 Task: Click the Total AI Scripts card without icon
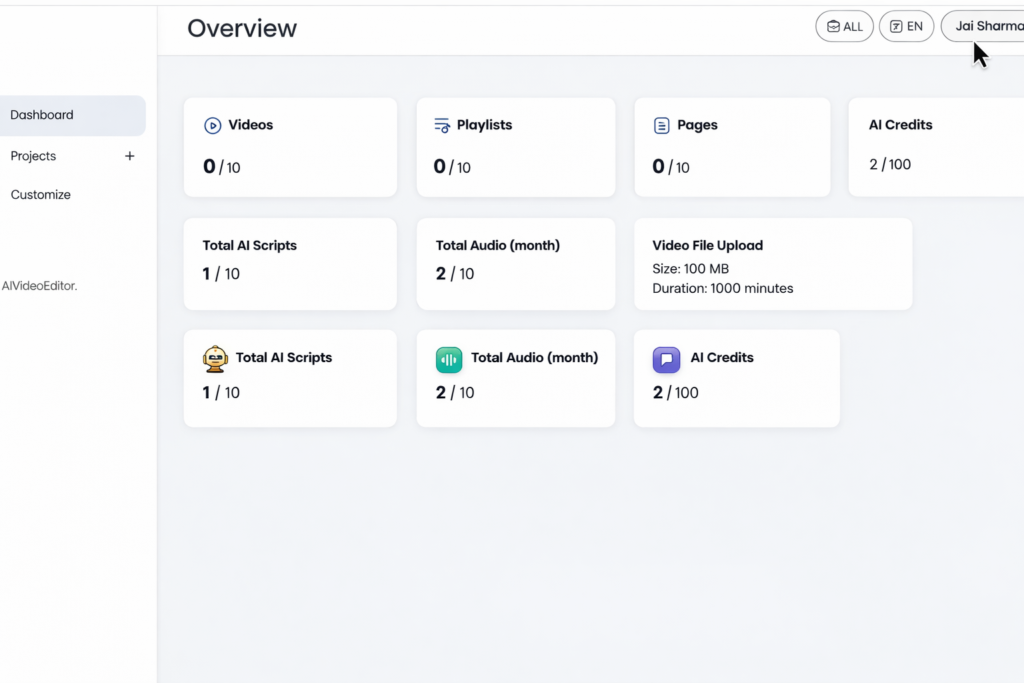[290, 265]
